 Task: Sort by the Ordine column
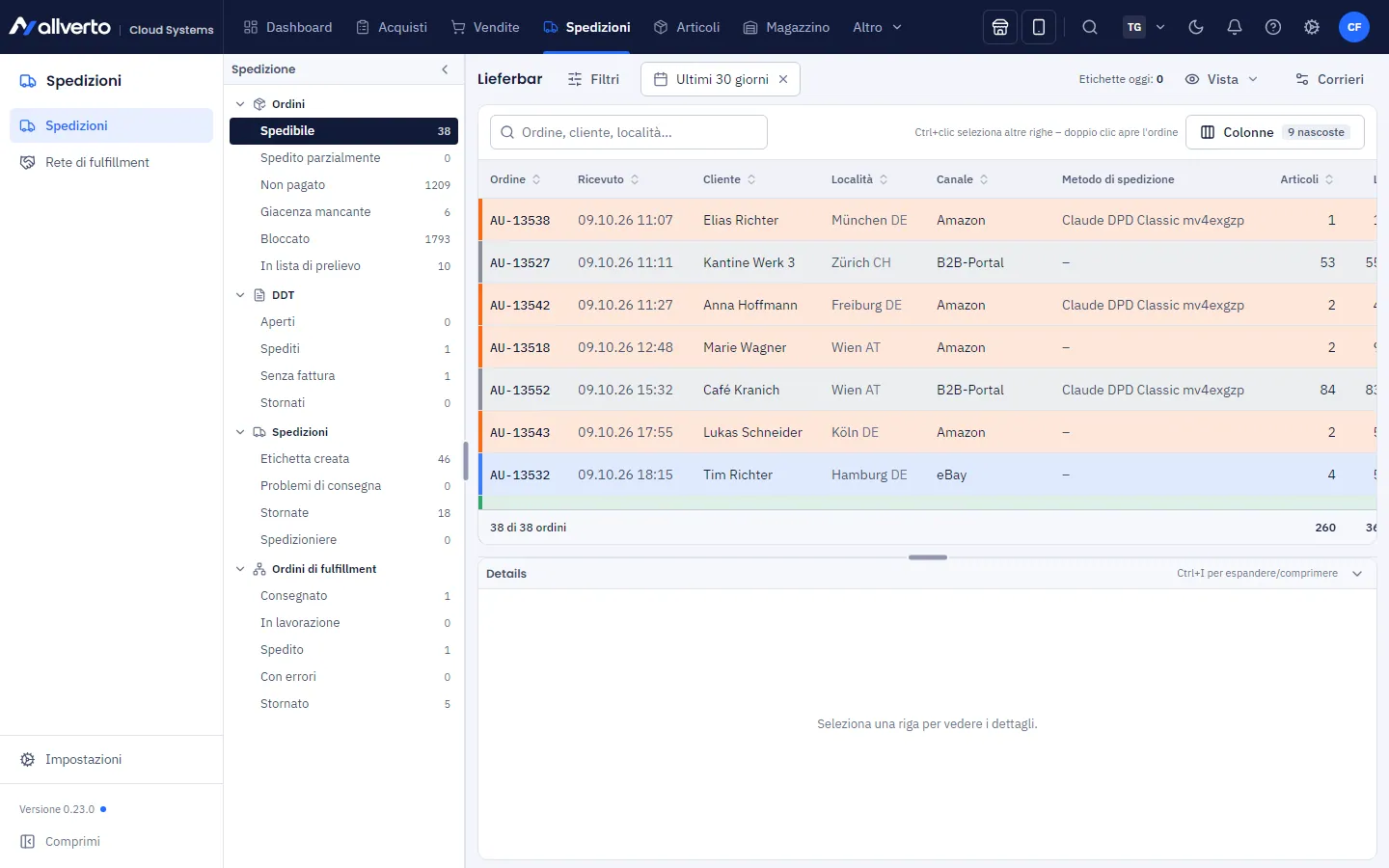click(x=515, y=179)
